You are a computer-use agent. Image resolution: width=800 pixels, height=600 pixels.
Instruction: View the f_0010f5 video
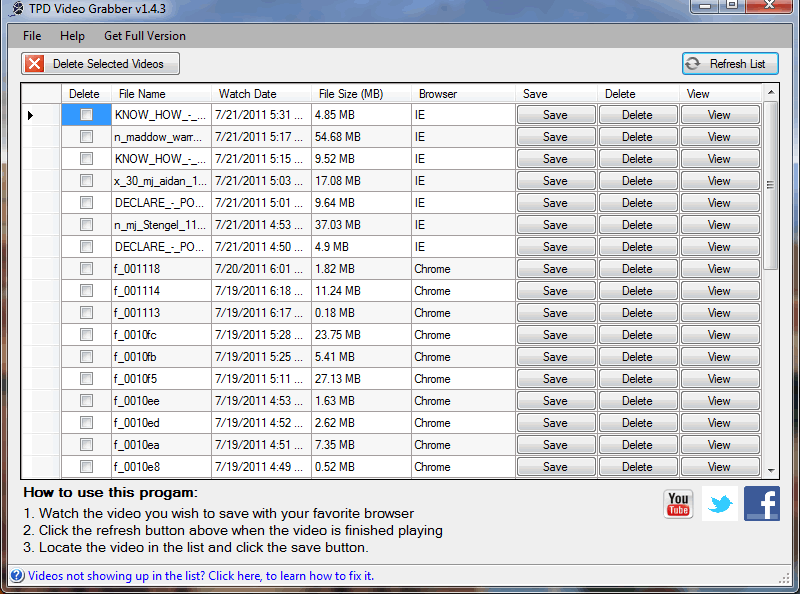coord(720,379)
